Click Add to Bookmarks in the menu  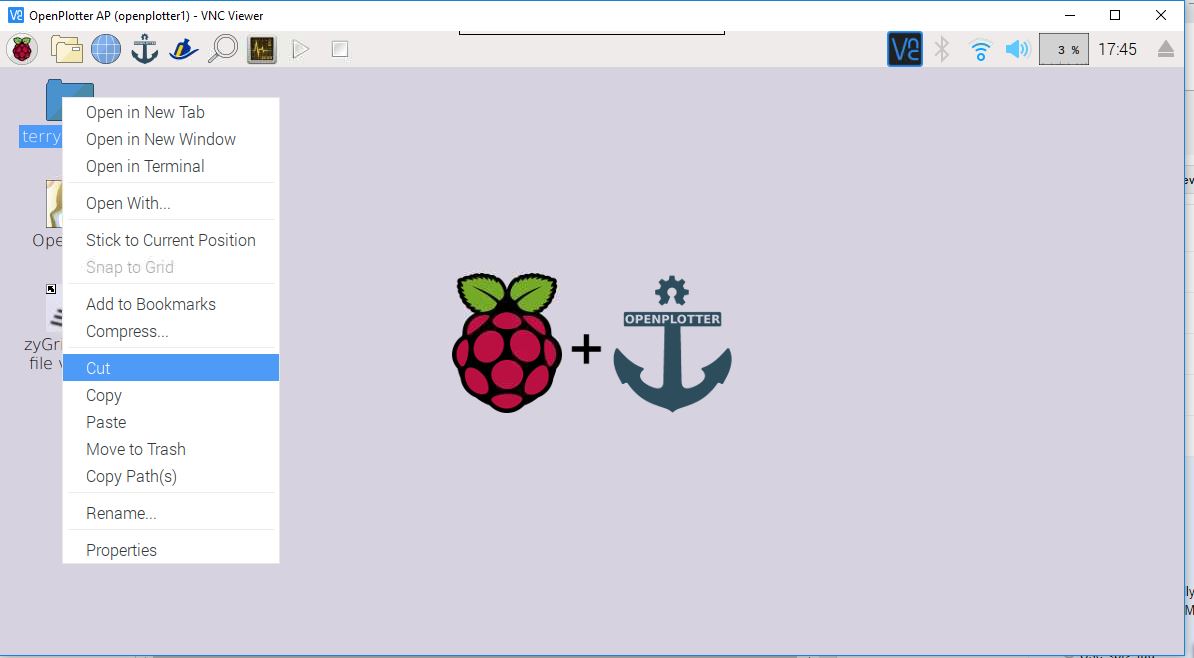[x=150, y=304]
